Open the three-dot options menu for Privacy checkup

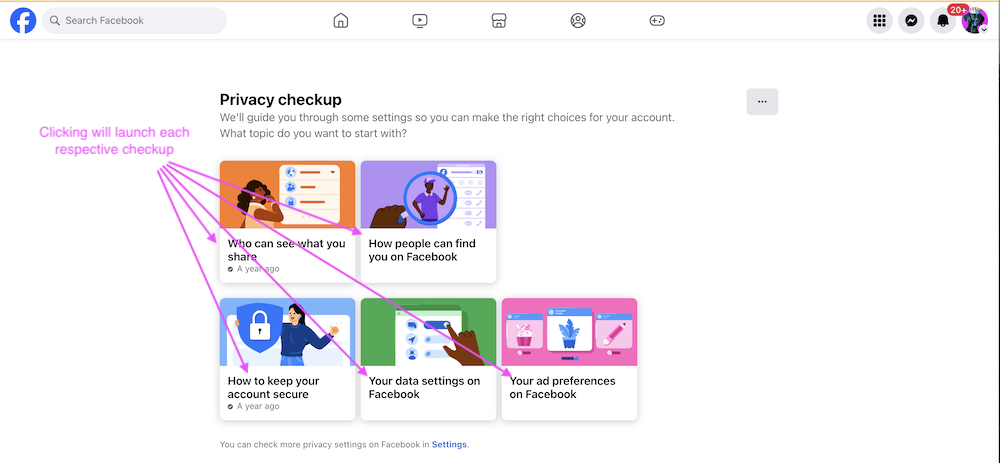click(x=762, y=101)
